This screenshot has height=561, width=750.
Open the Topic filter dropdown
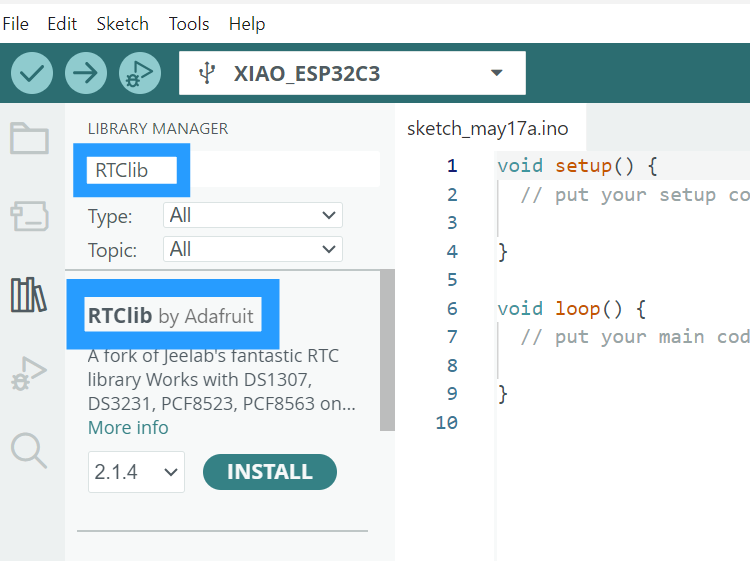click(x=253, y=249)
